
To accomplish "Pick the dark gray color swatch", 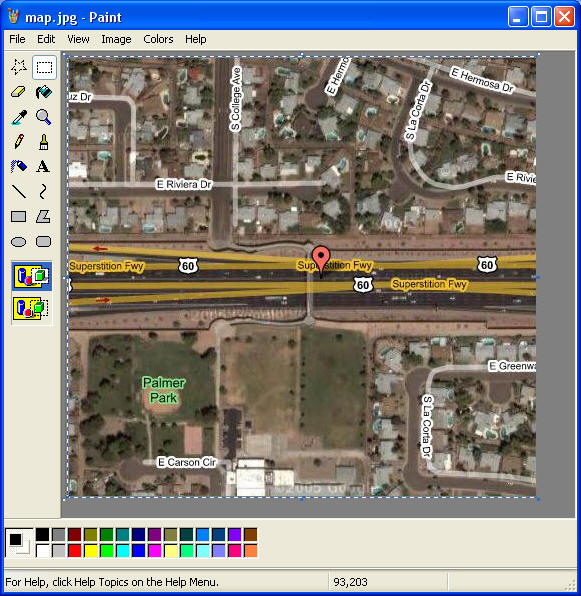I will coord(59,534).
